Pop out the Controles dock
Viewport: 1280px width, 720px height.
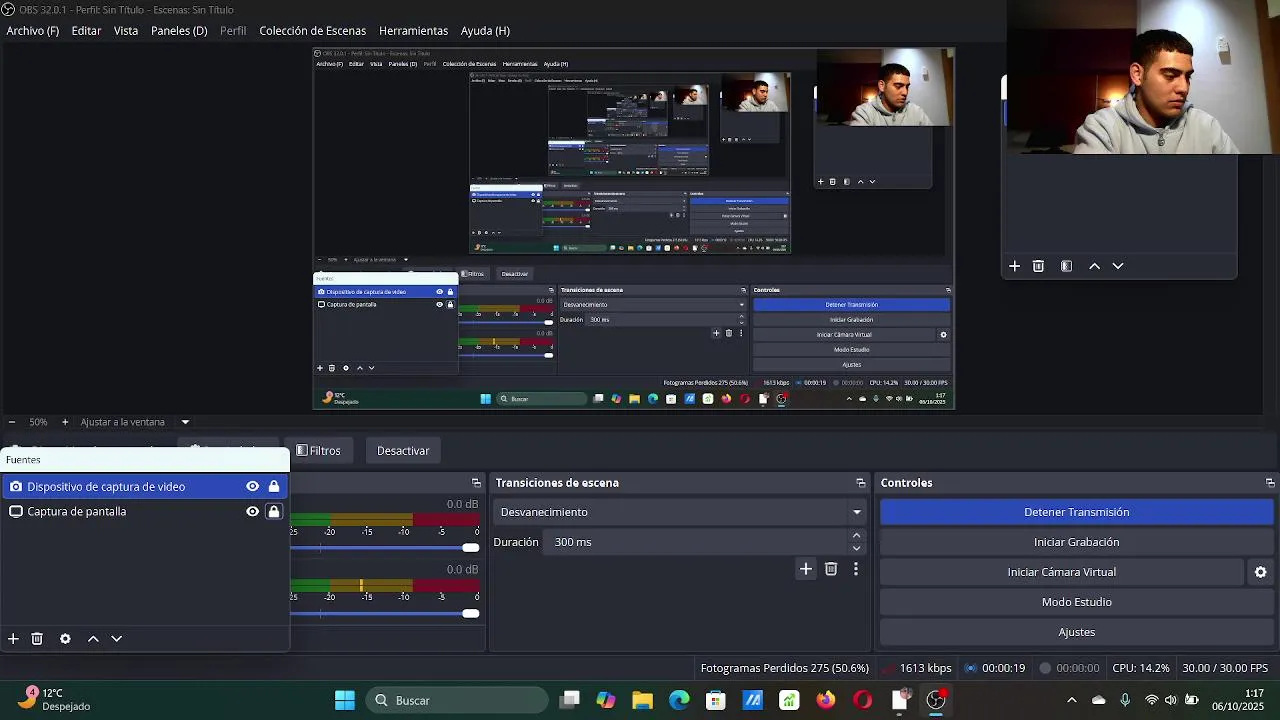[x=1270, y=483]
